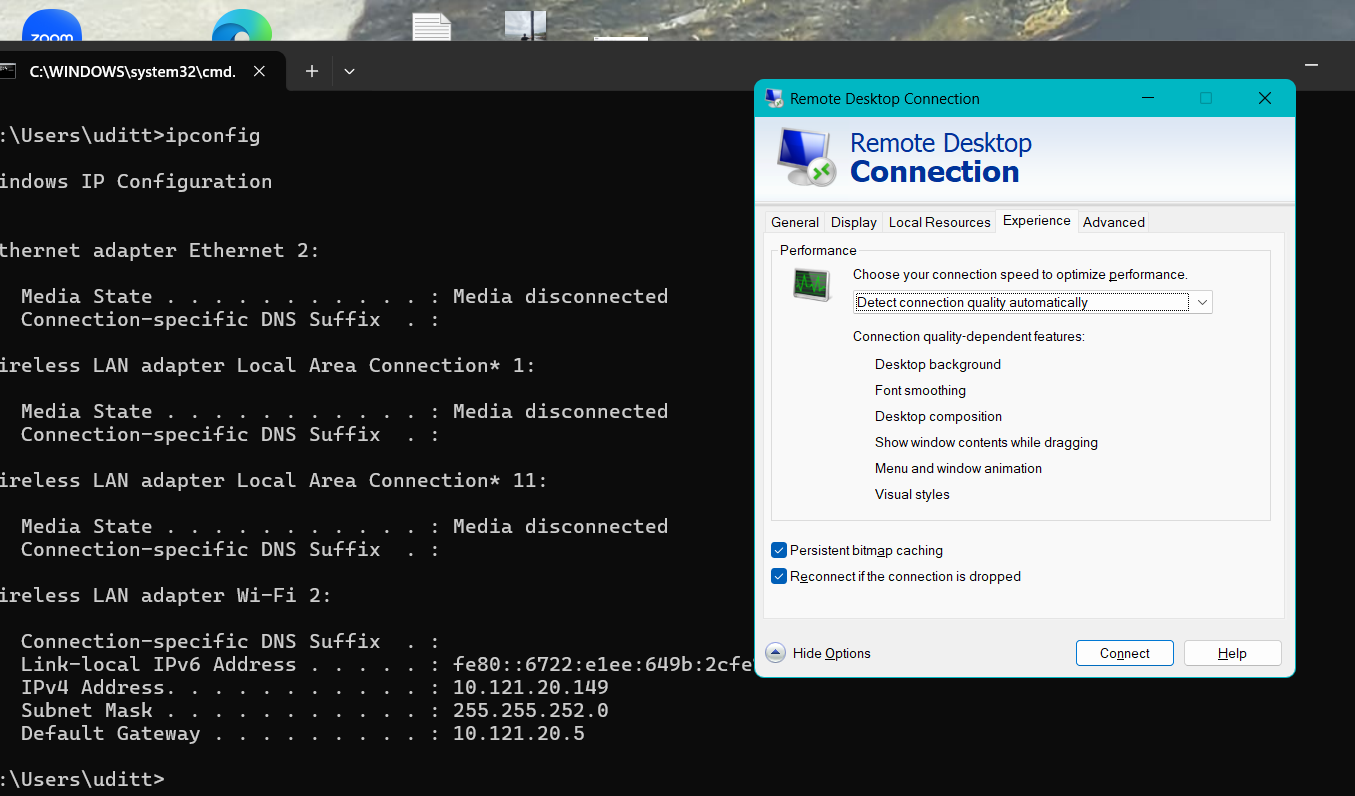Open the connection speed dropdown
The height and width of the screenshot is (796, 1355).
point(1033,302)
